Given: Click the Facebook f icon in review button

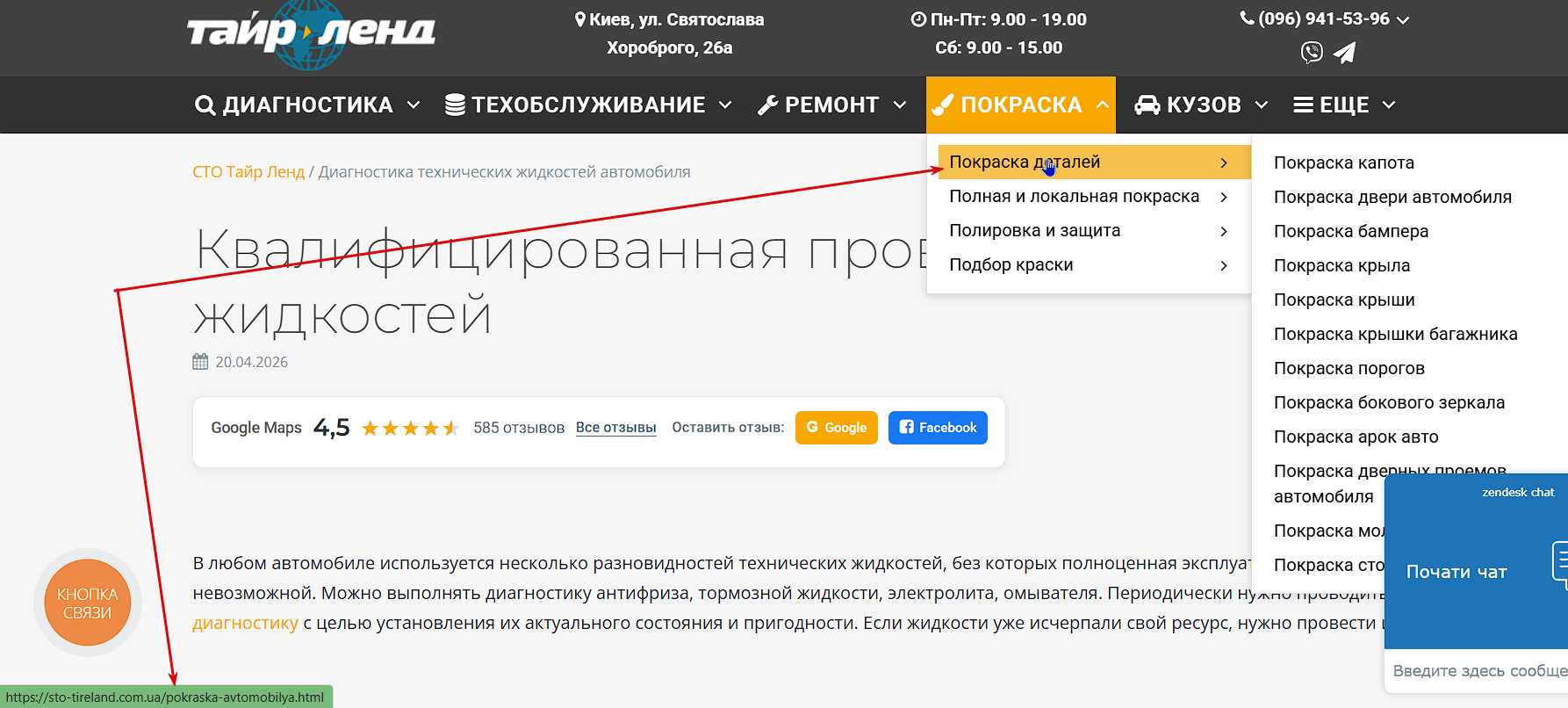Looking at the screenshot, I should [907, 427].
